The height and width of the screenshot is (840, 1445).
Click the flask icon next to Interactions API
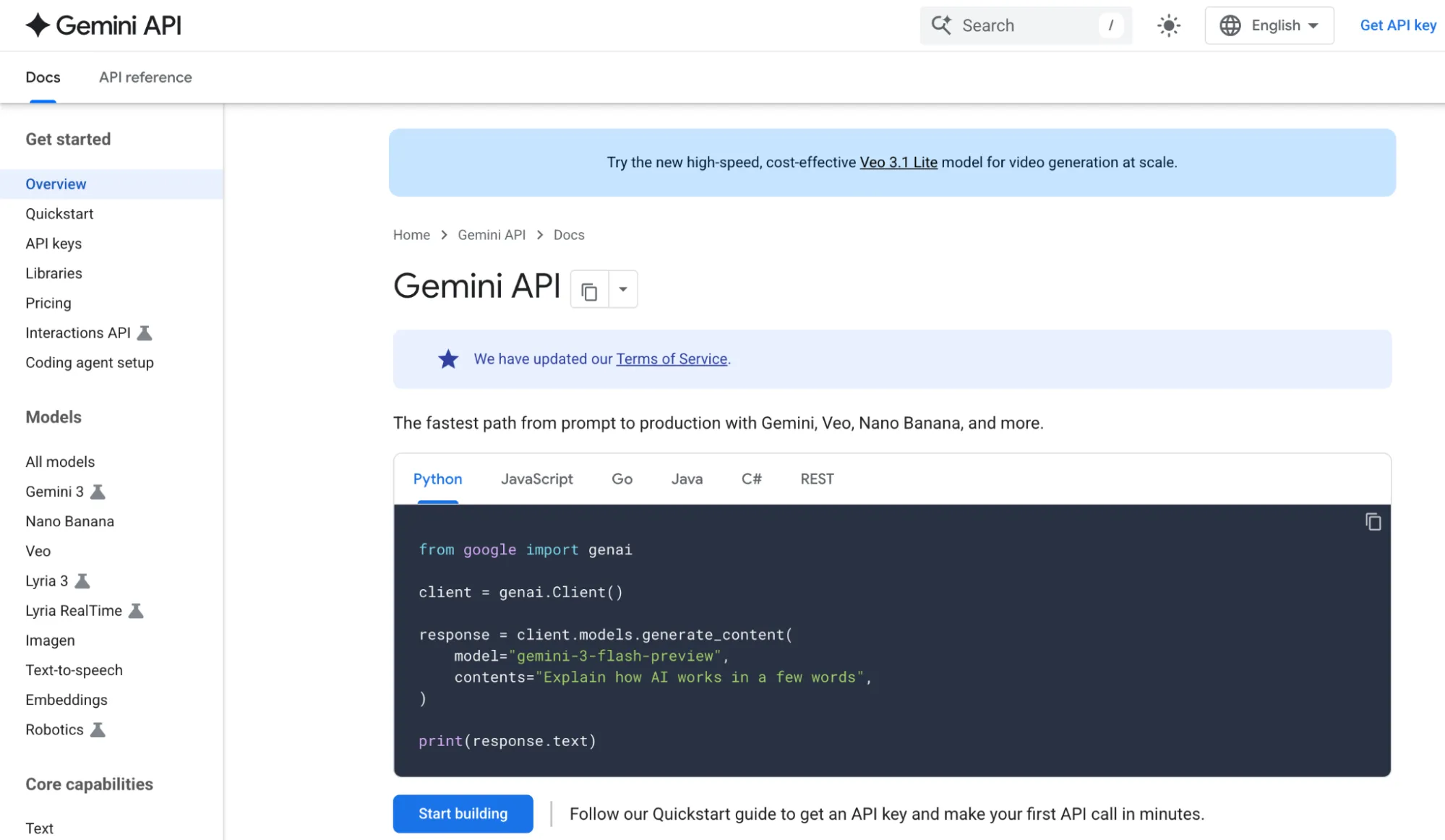click(145, 333)
